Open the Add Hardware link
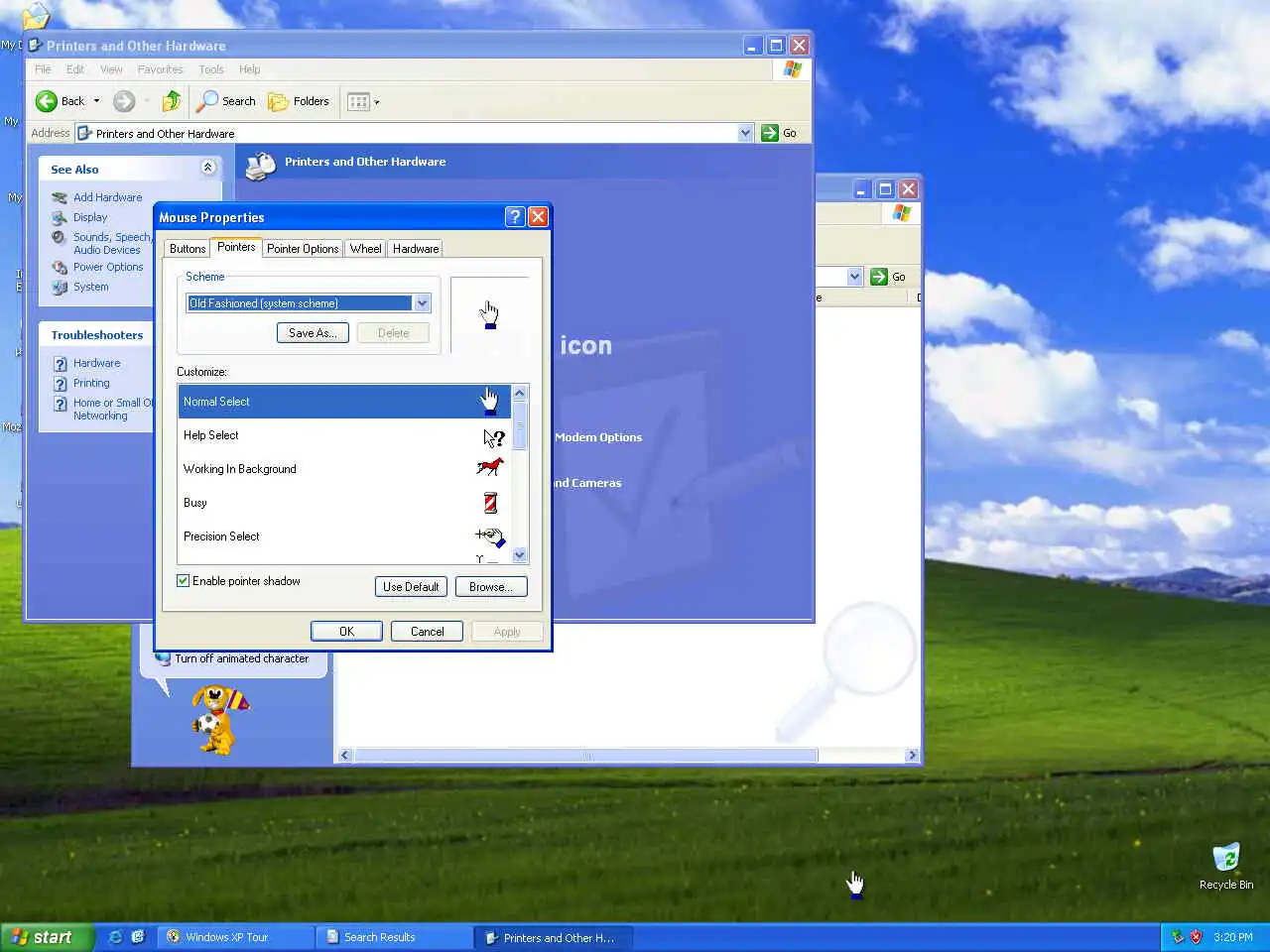1270x952 pixels. [x=107, y=197]
